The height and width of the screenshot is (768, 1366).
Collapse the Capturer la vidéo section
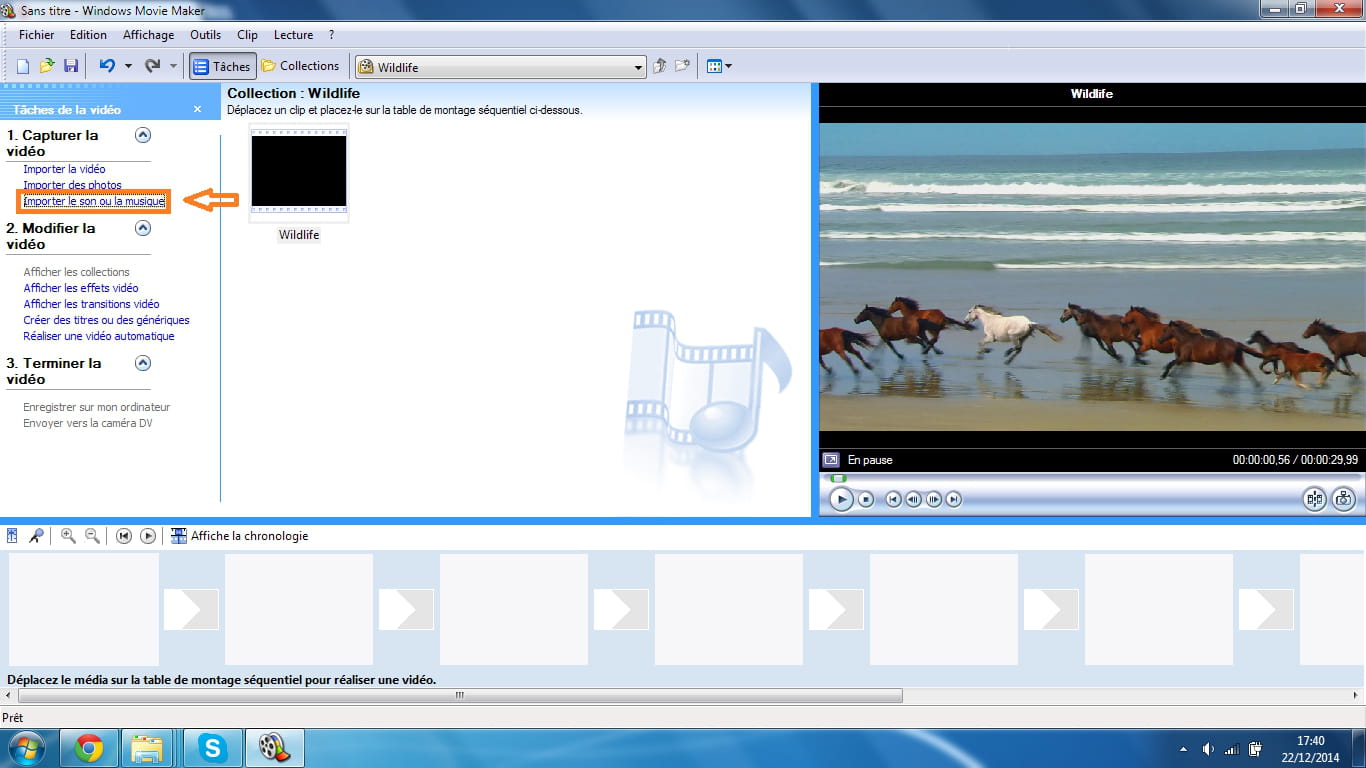(x=143, y=135)
